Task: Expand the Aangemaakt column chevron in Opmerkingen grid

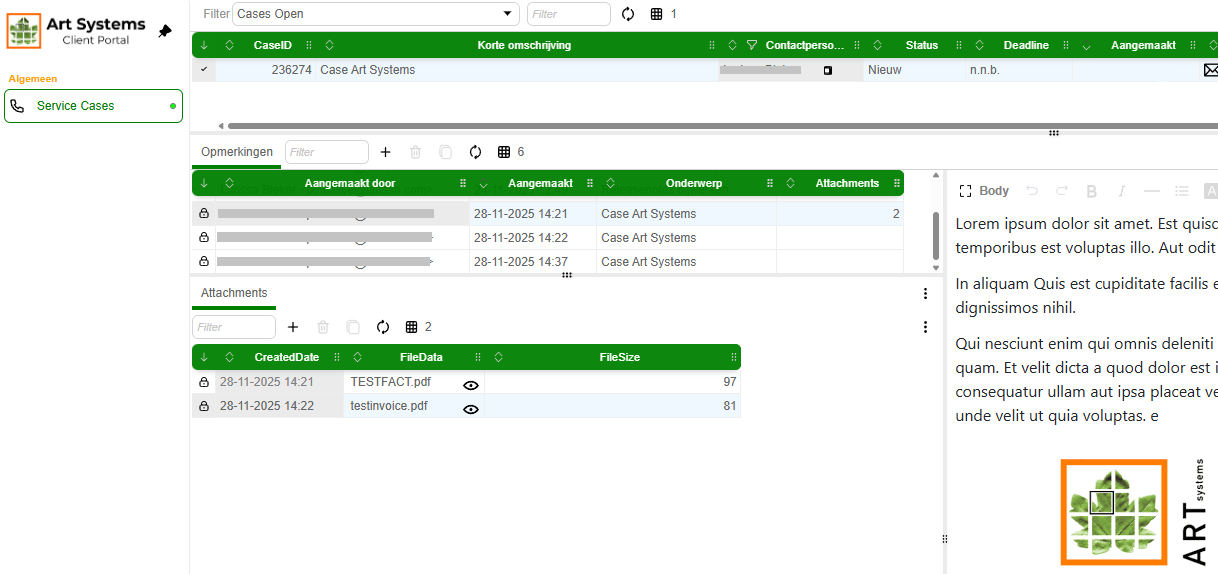Action: pyautogui.click(x=484, y=184)
